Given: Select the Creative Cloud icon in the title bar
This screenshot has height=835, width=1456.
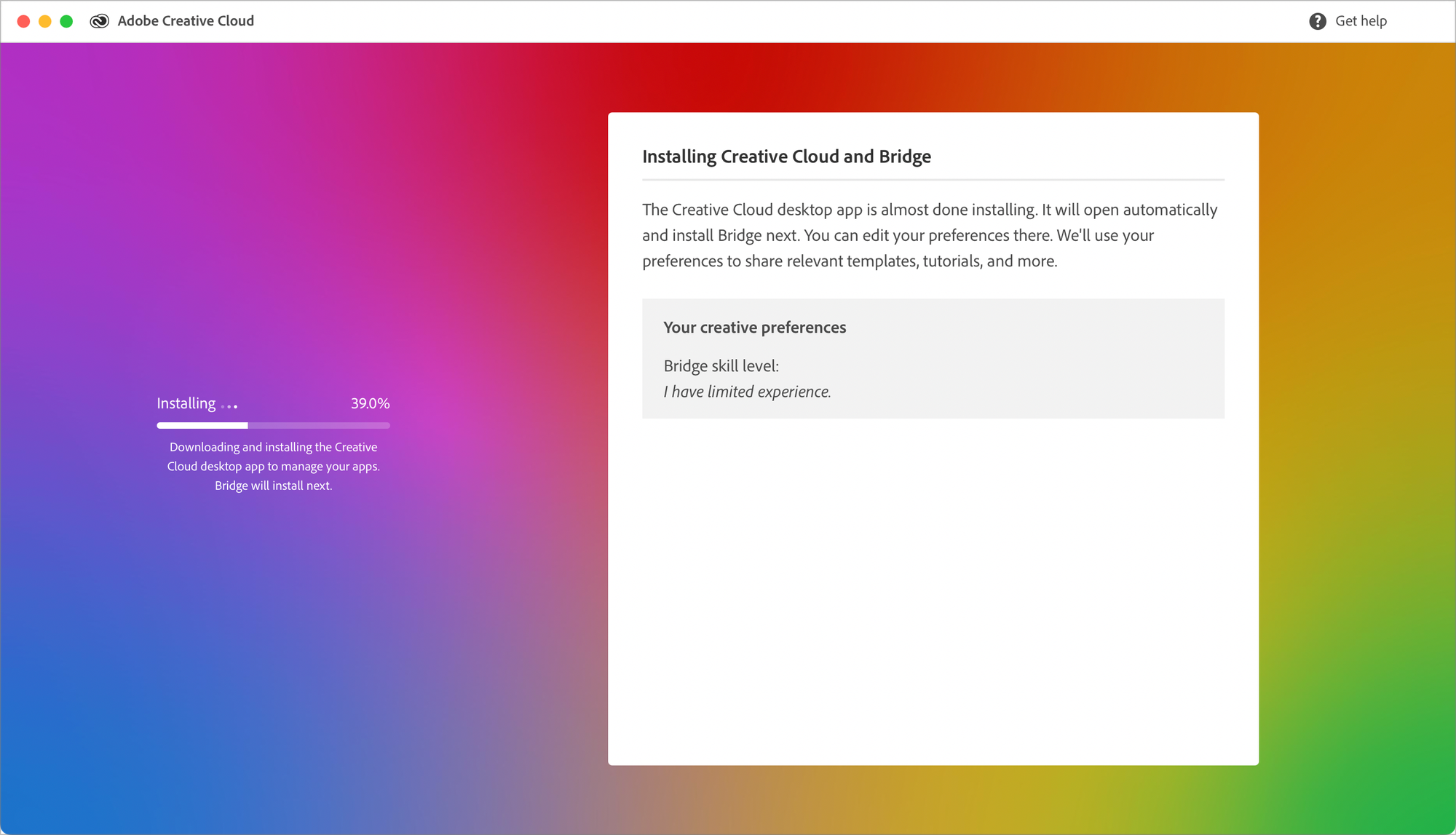Looking at the screenshot, I should 99,21.
